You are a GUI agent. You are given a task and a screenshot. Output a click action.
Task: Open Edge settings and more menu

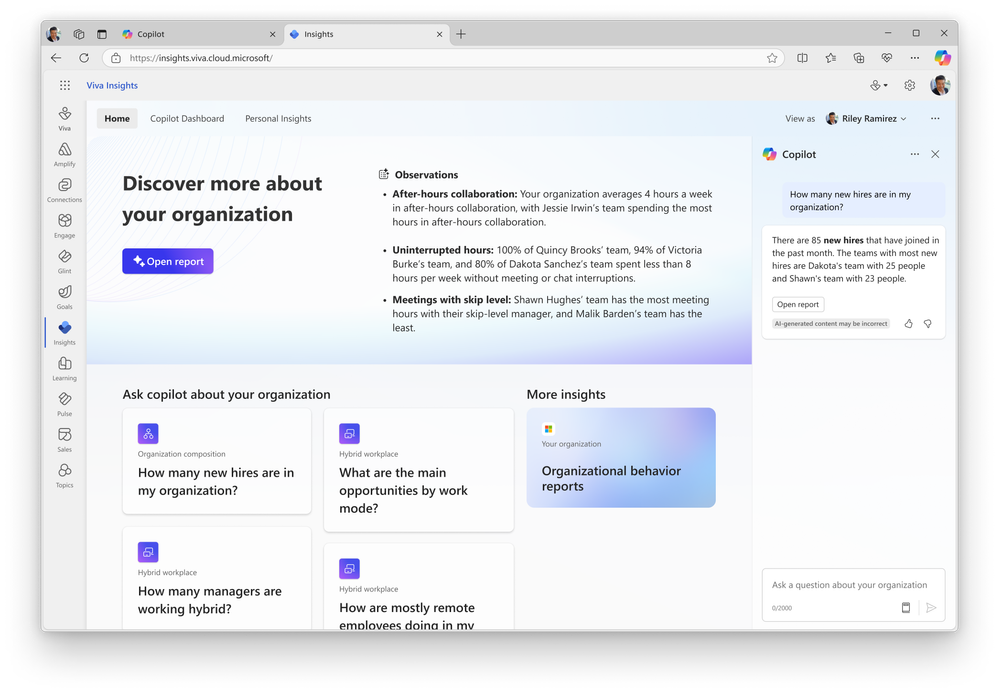click(914, 58)
